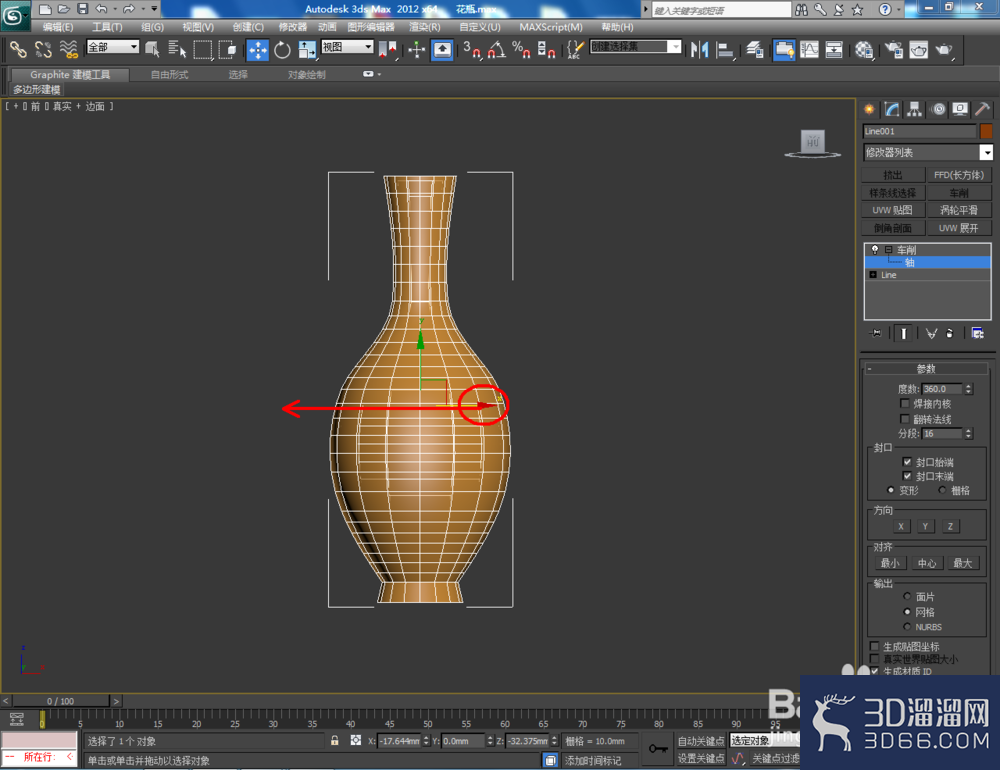Open the Hierarchy panel tab

coord(915,109)
